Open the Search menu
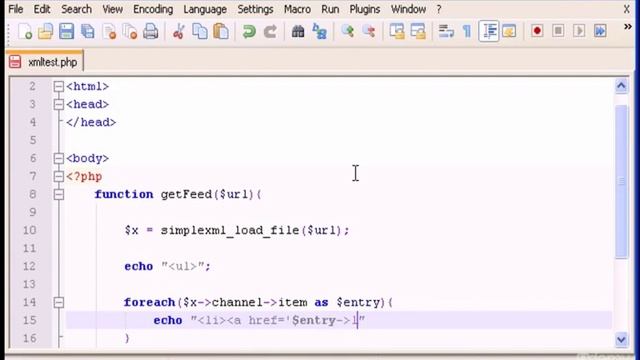Viewport: 640px width, 360px height. tap(76, 9)
